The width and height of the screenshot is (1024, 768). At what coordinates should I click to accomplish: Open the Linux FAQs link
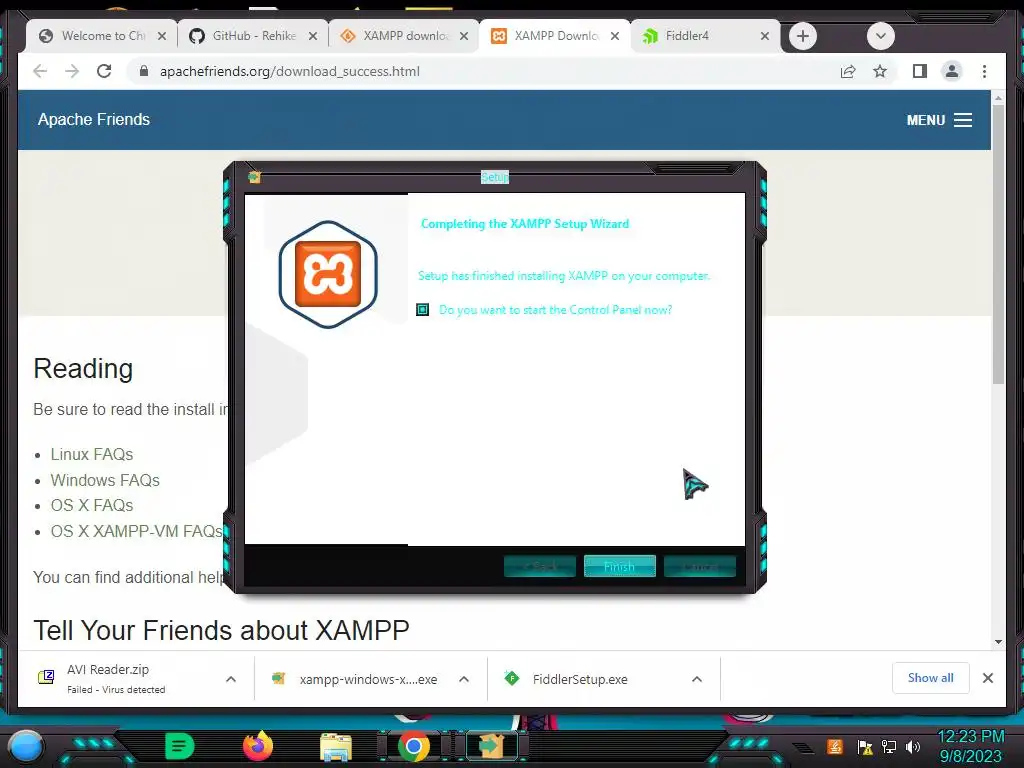tap(92, 455)
